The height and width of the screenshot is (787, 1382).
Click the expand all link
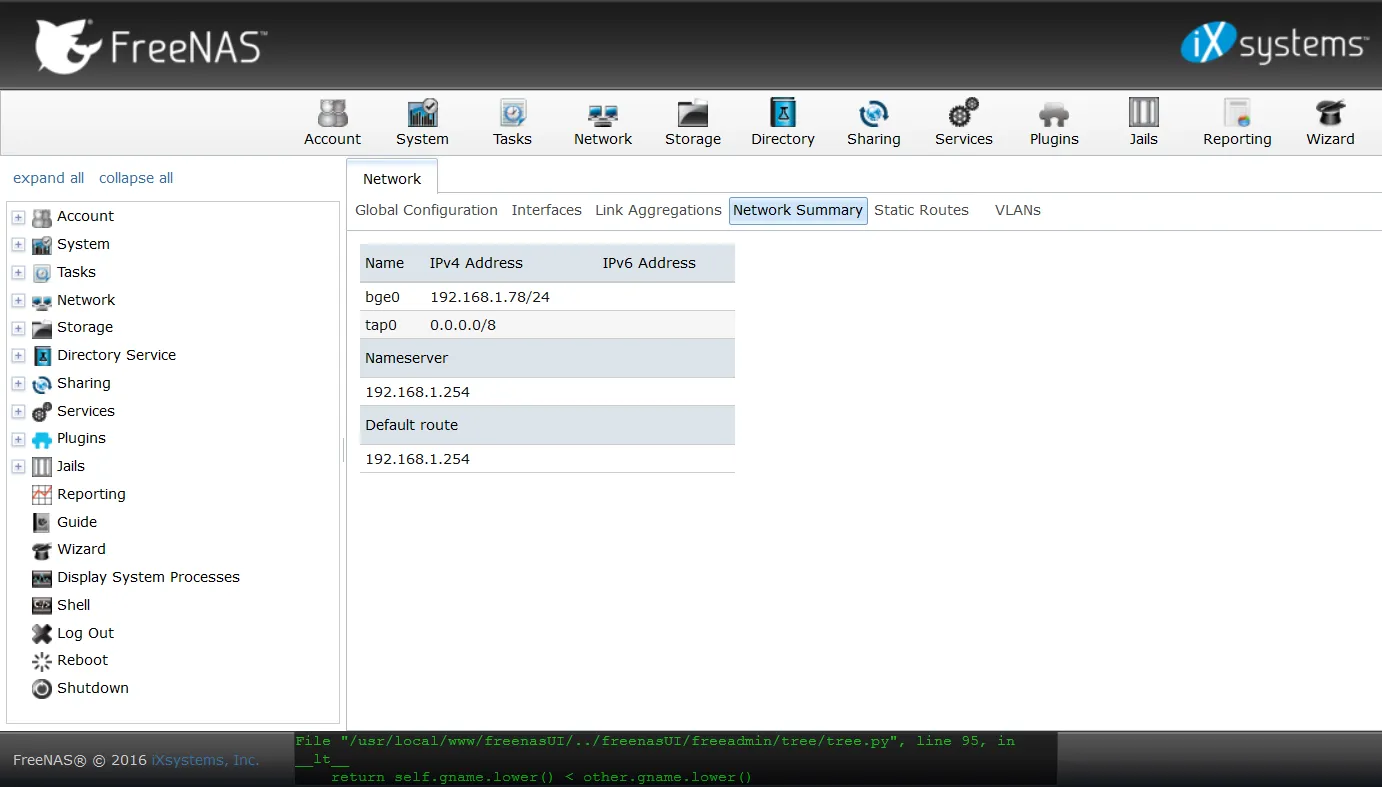point(48,178)
